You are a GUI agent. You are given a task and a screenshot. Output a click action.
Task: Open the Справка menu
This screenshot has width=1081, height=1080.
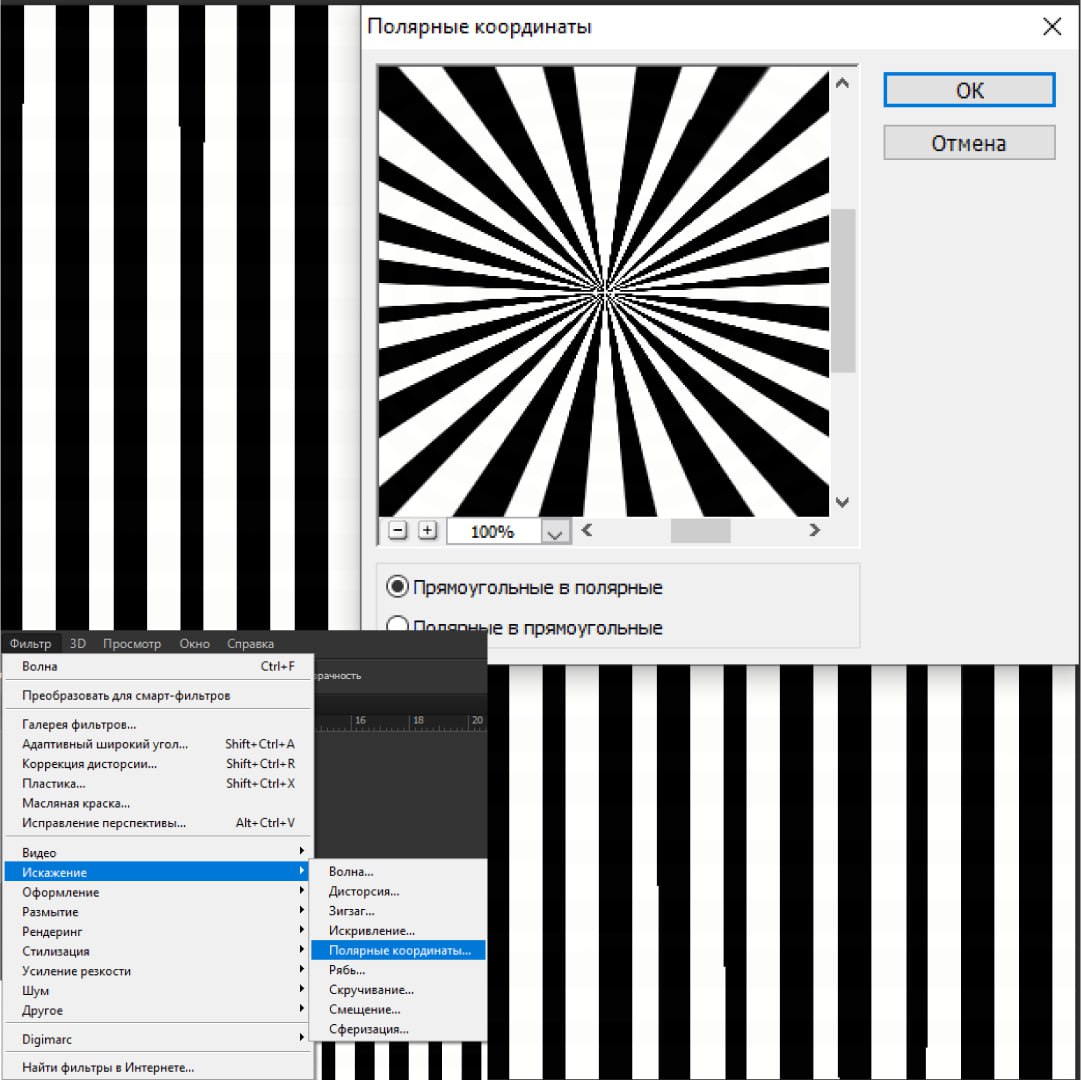point(250,643)
